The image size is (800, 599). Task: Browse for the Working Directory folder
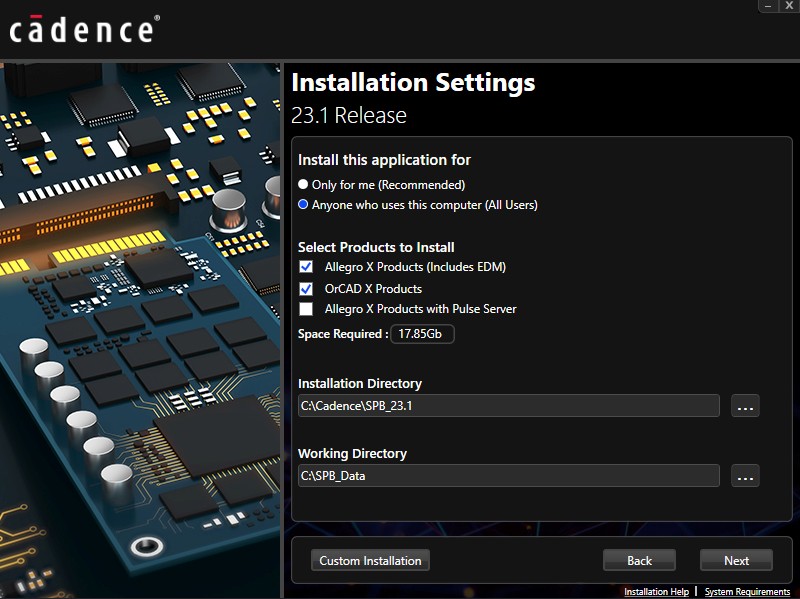point(745,476)
